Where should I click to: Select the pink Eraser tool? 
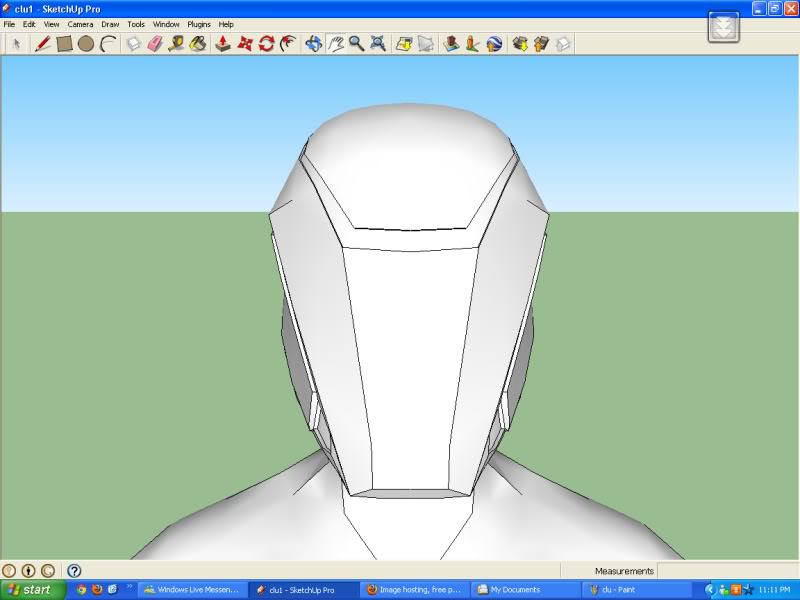pos(155,44)
